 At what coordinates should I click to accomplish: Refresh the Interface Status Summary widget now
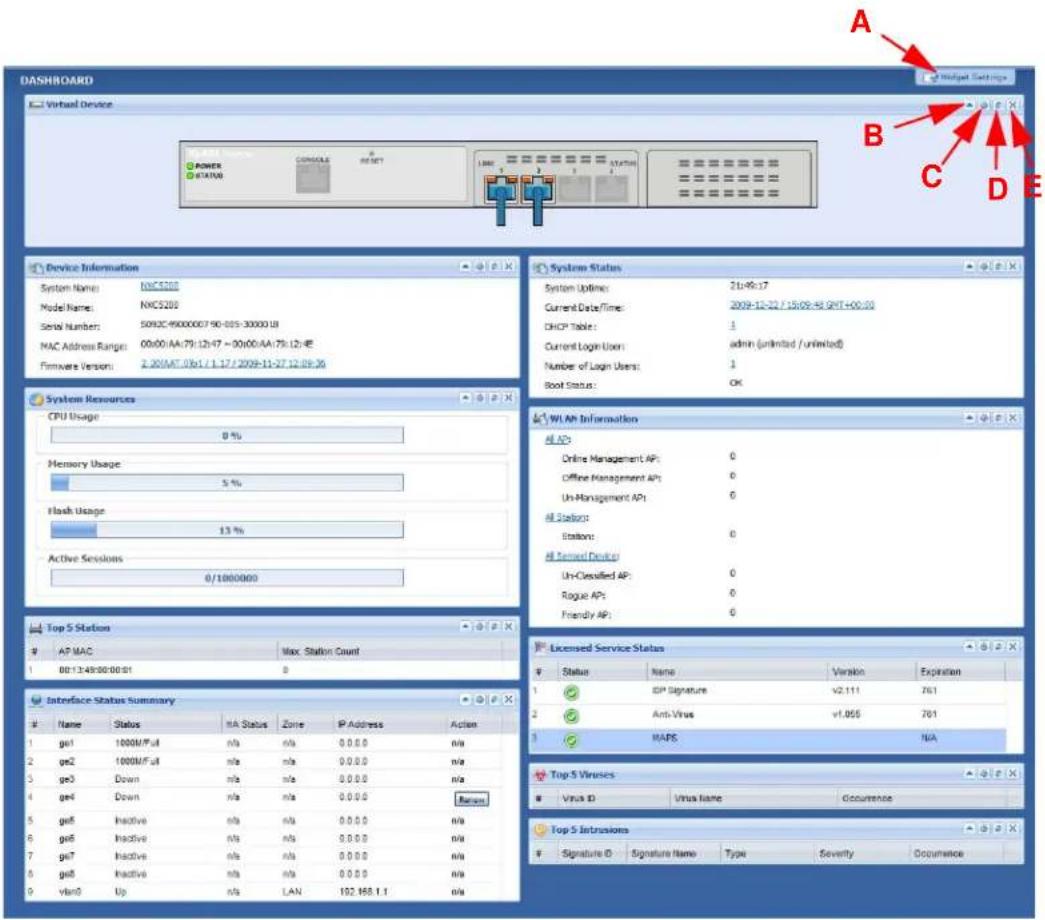(495, 699)
